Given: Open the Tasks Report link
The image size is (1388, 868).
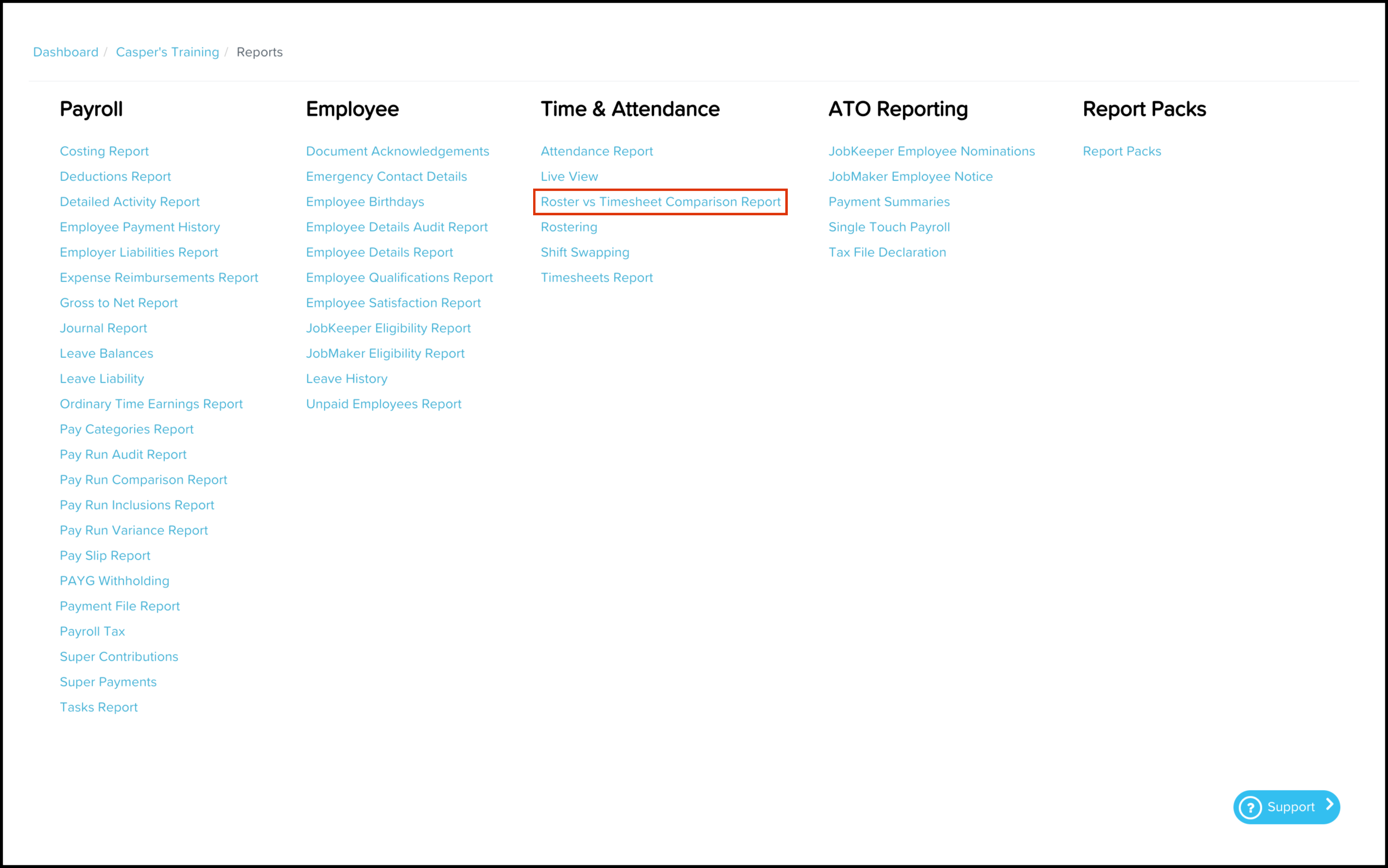Looking at the screenshot, I should [x=99, y=707].
